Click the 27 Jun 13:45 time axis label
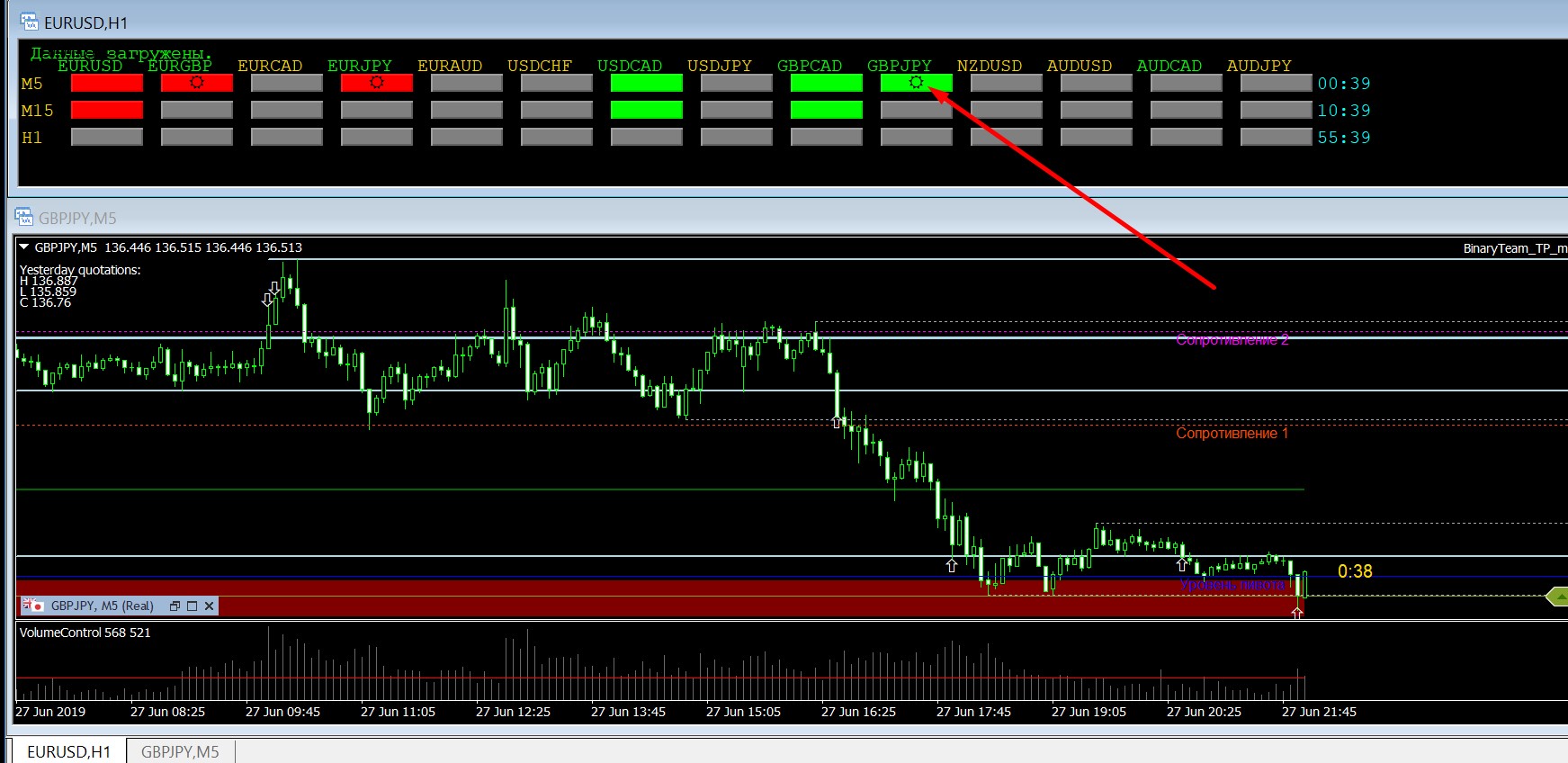 (628, 712)
